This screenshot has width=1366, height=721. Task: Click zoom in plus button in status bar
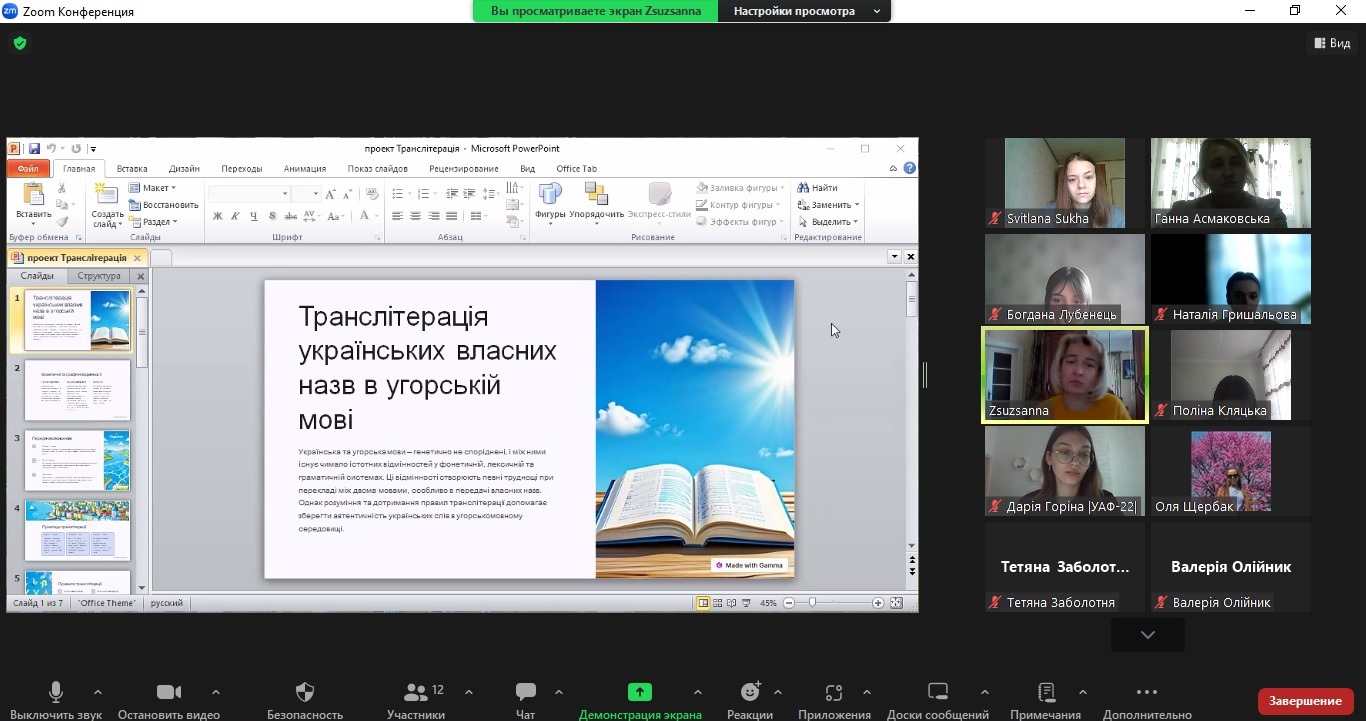(x=878, y=603)
